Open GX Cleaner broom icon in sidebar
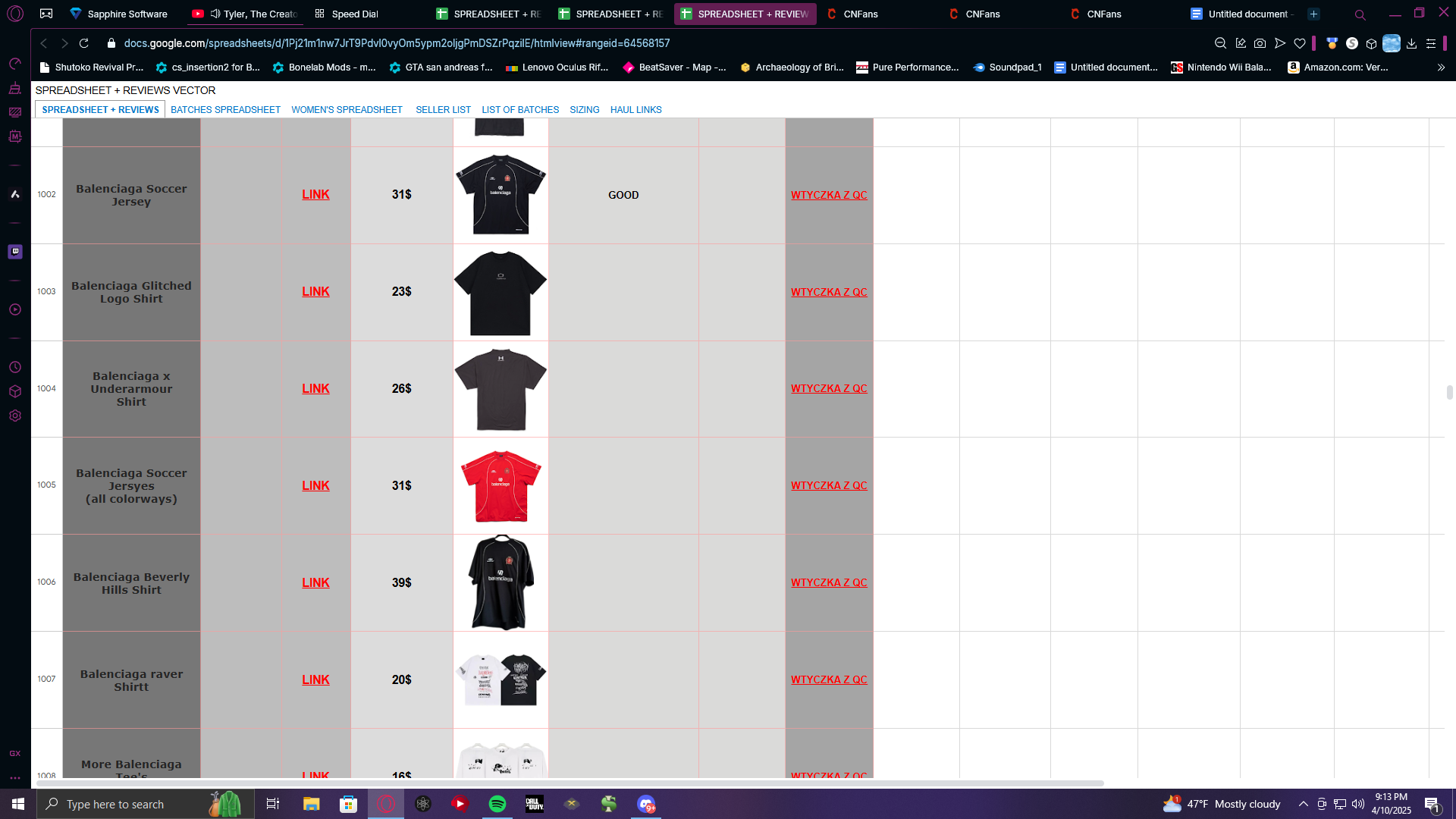 click(15, 89)
